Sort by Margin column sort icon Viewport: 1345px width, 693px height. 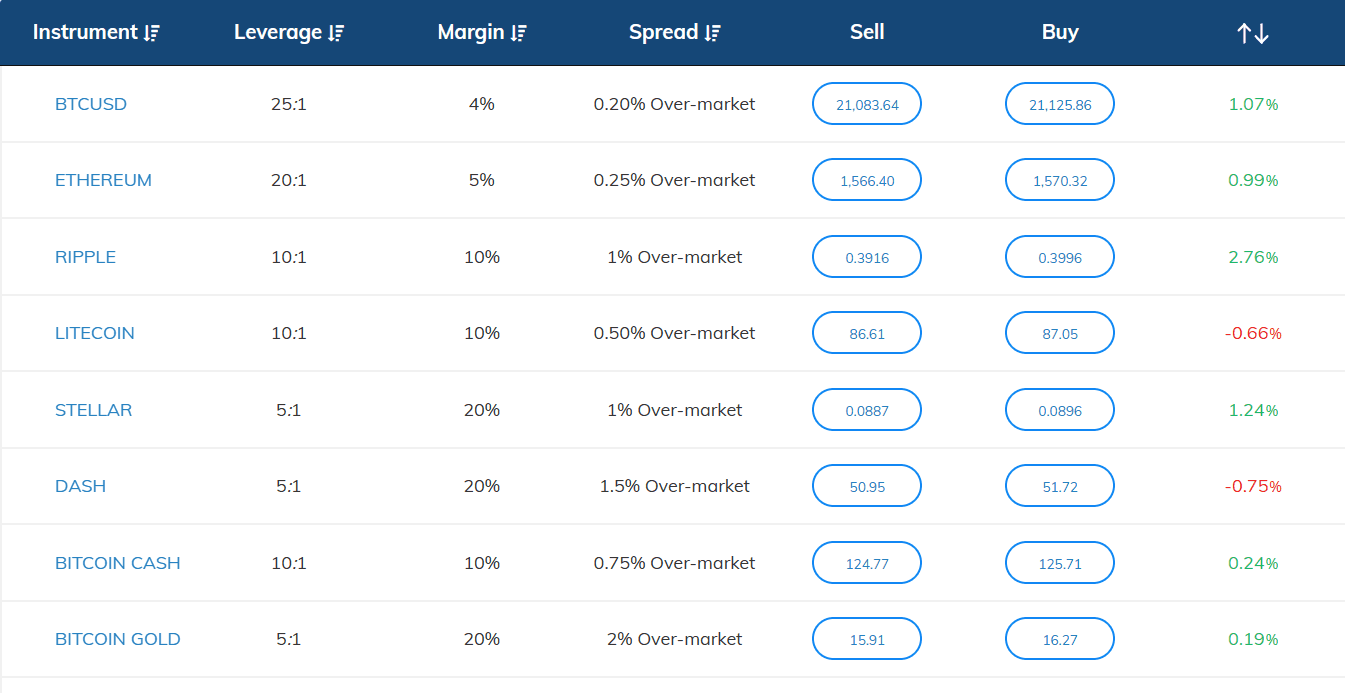point(518,33)
